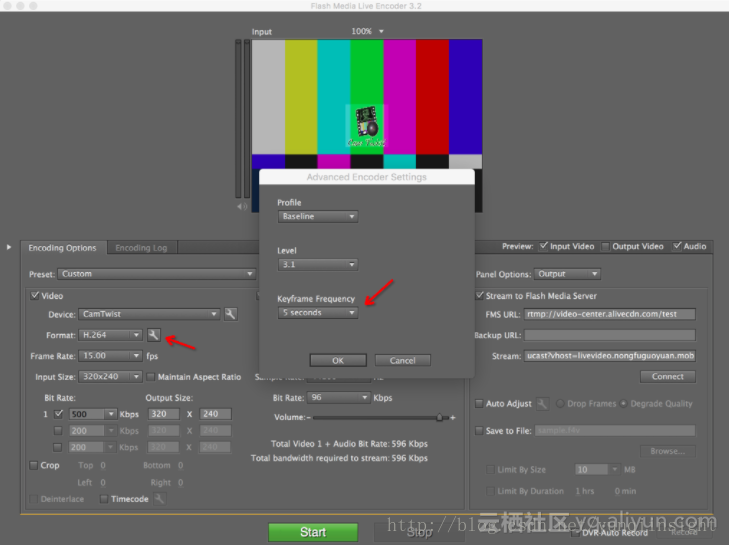
Task: Click the Backup URL input field
Action: tap(610, 335)
